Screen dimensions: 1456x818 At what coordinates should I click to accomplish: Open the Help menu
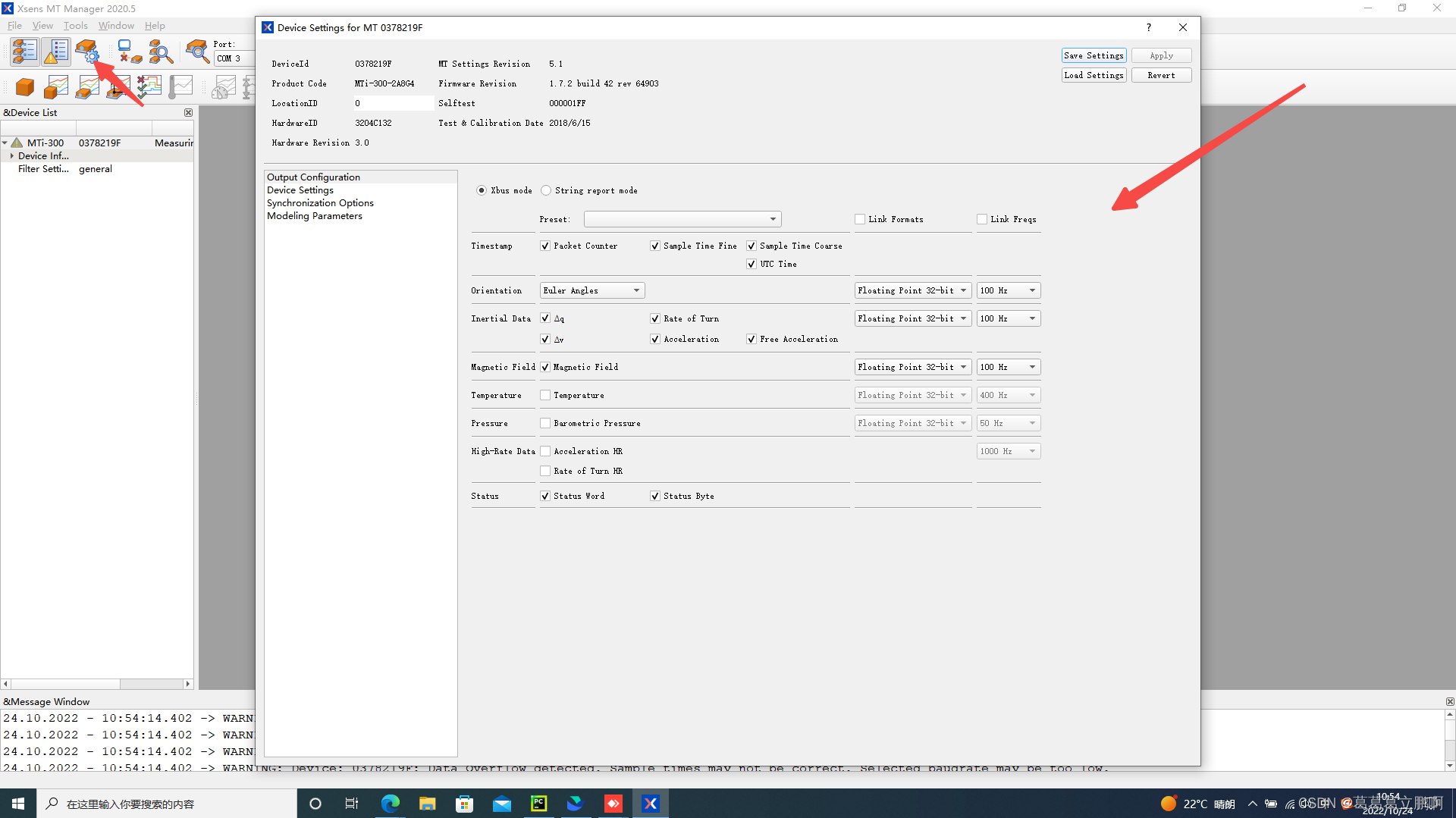click(155, 26)
